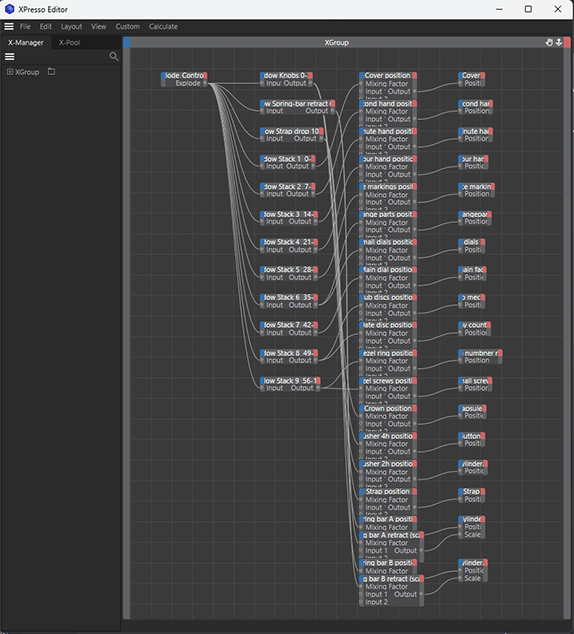
Task: Click the search magnifier in X-Manager
Action: pos(114,57)
